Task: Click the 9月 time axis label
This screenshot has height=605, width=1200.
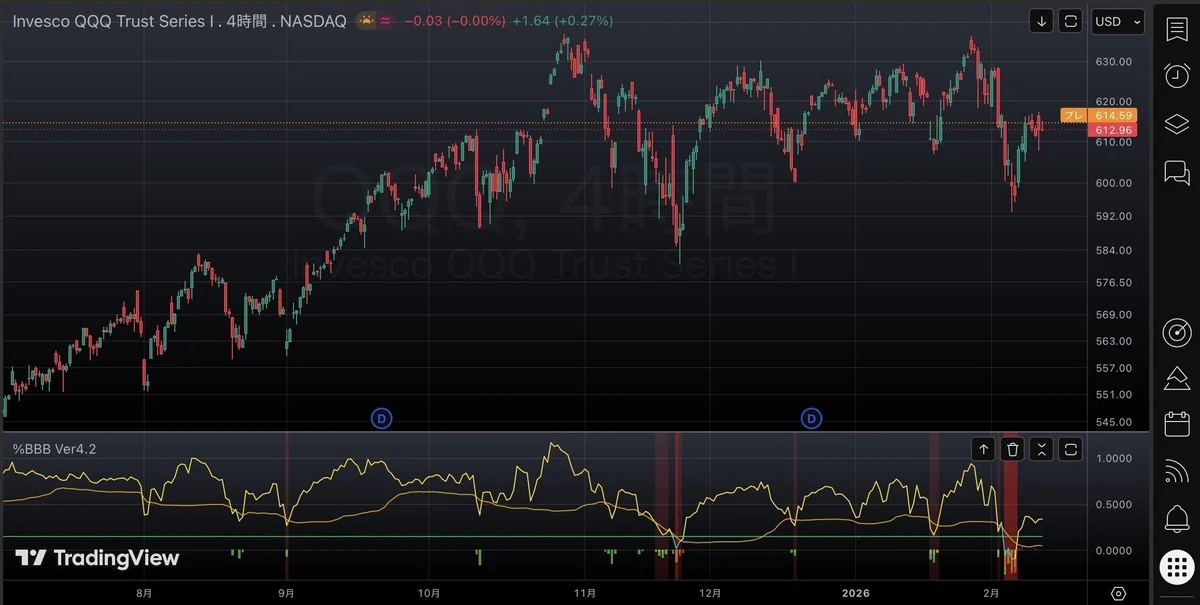Action: pyautogui.click(x=287, y=593)
